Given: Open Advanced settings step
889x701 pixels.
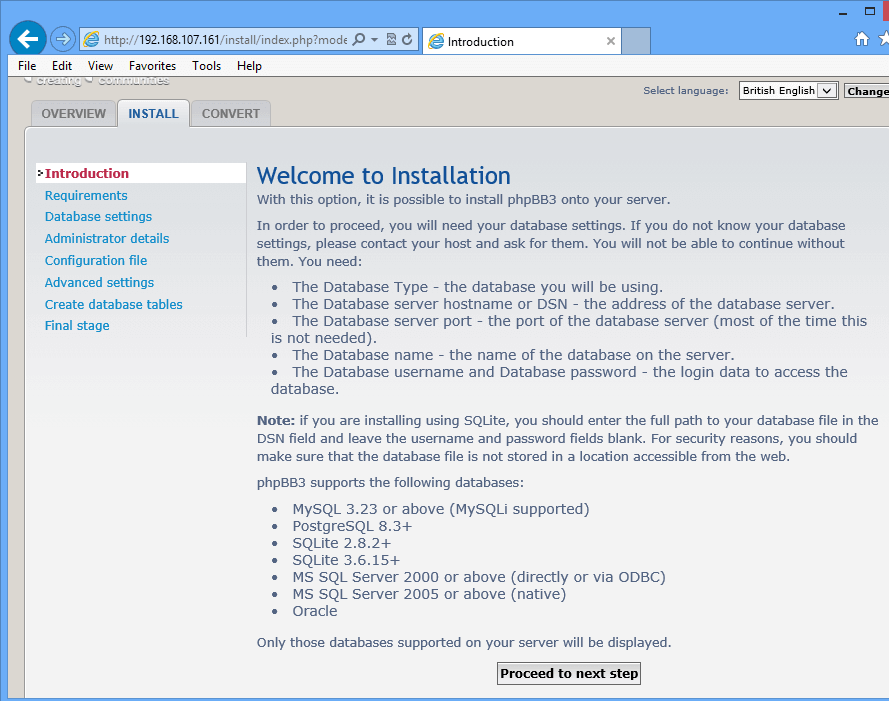Looking at the screenshot, I should pos(99,282).
